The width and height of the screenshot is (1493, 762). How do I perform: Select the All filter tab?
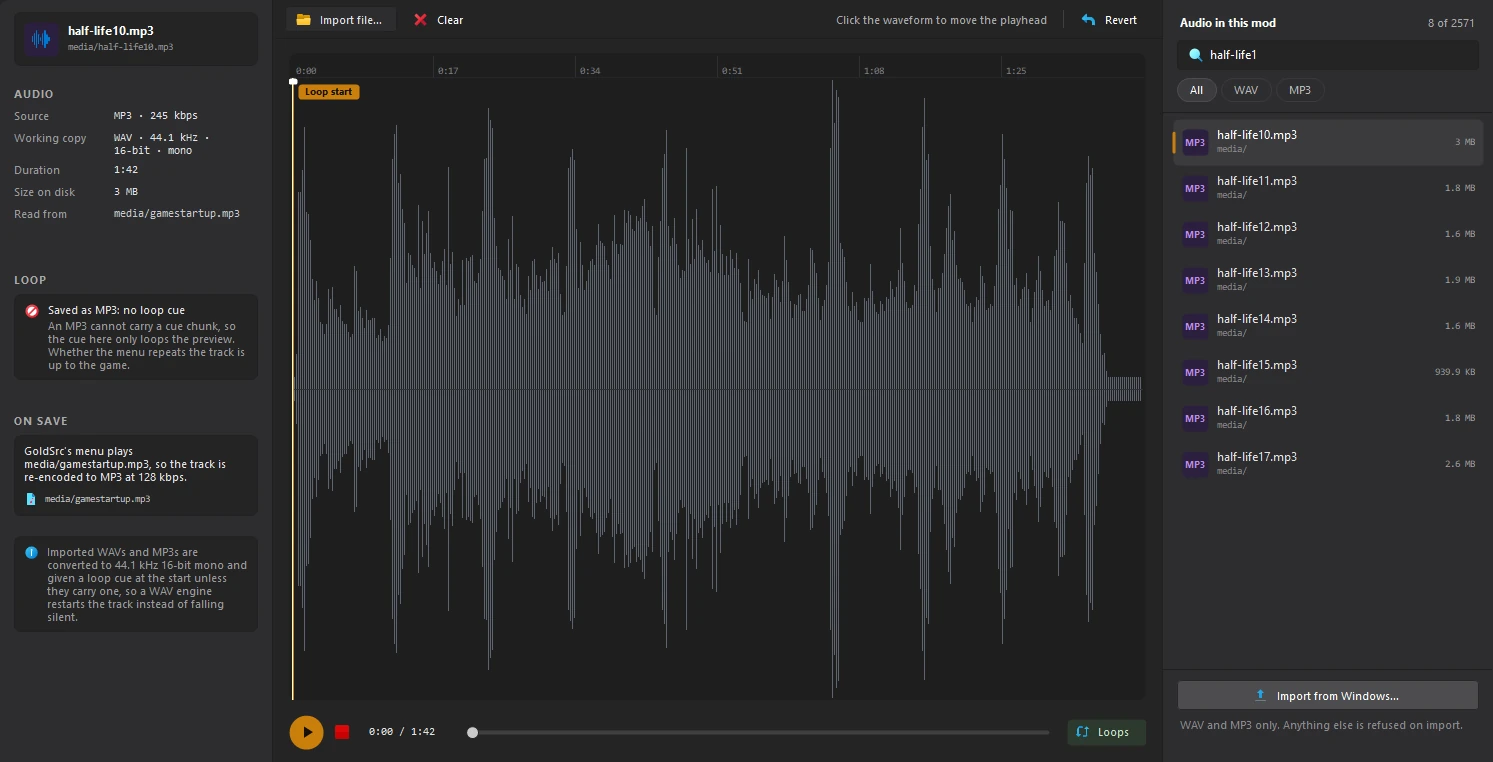pyautogui.click(x=1196, y=90)
